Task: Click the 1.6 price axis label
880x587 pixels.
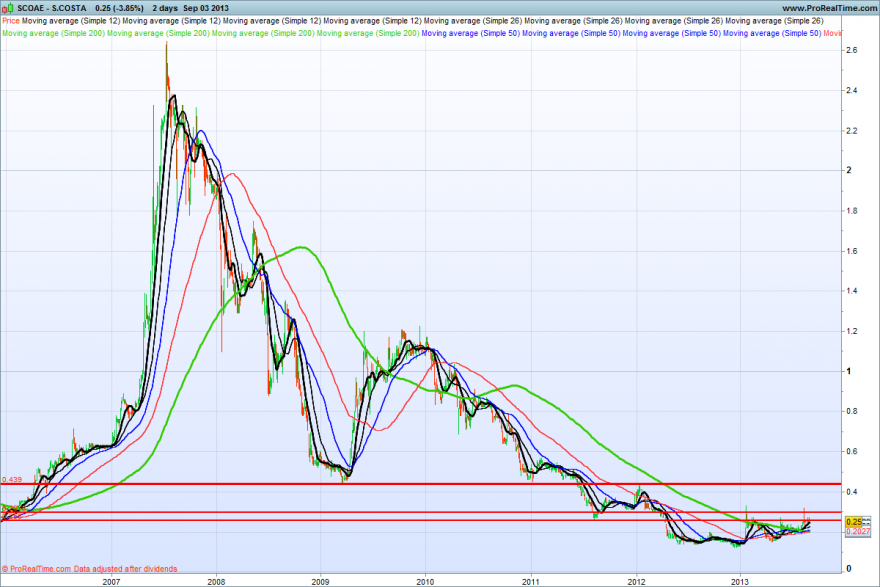Action: (x=851, y=251)
